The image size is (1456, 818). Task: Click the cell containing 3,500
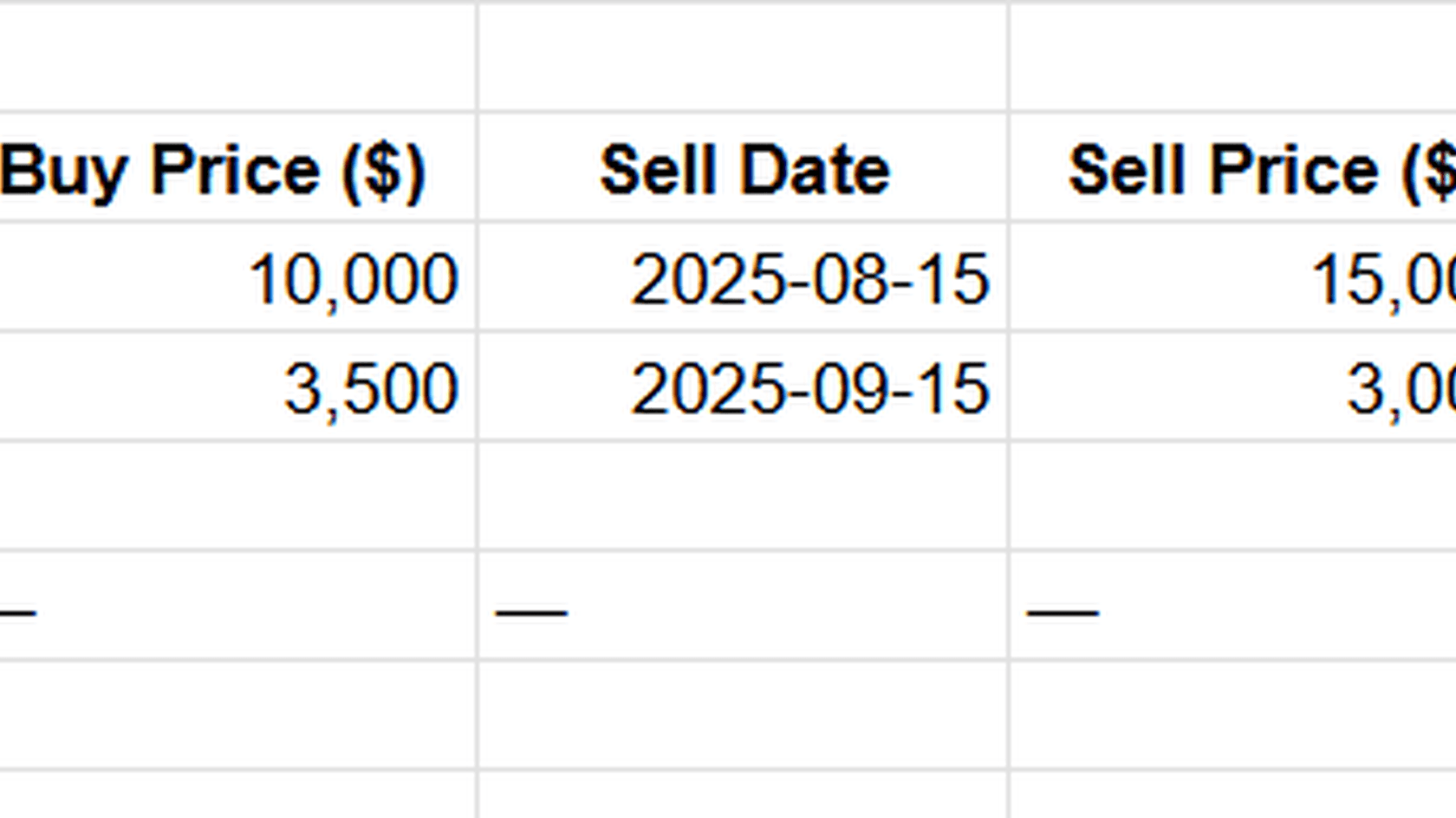(x=237, y=386)
